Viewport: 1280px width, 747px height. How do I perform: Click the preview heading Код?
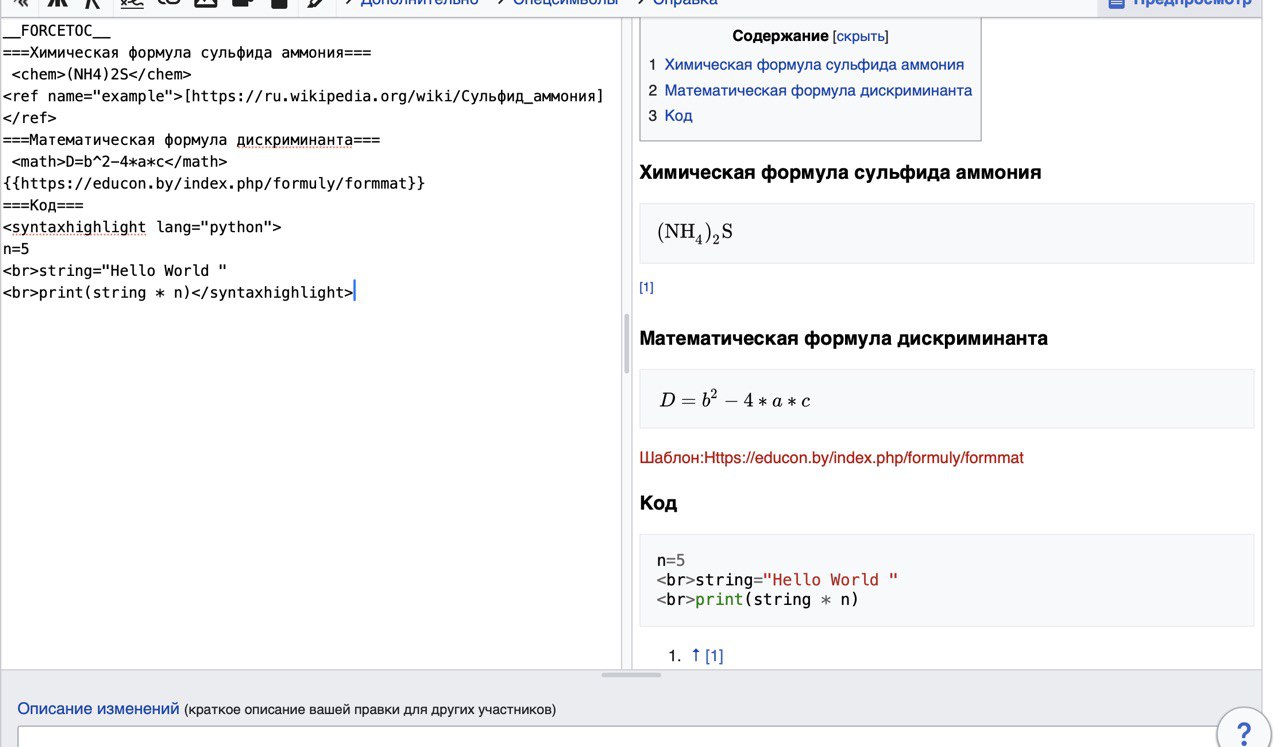pos(658,503)
